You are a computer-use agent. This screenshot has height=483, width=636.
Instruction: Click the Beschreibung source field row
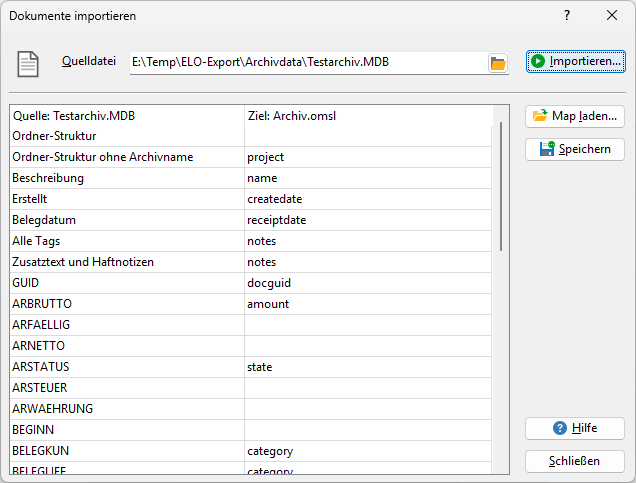[126, 178]
